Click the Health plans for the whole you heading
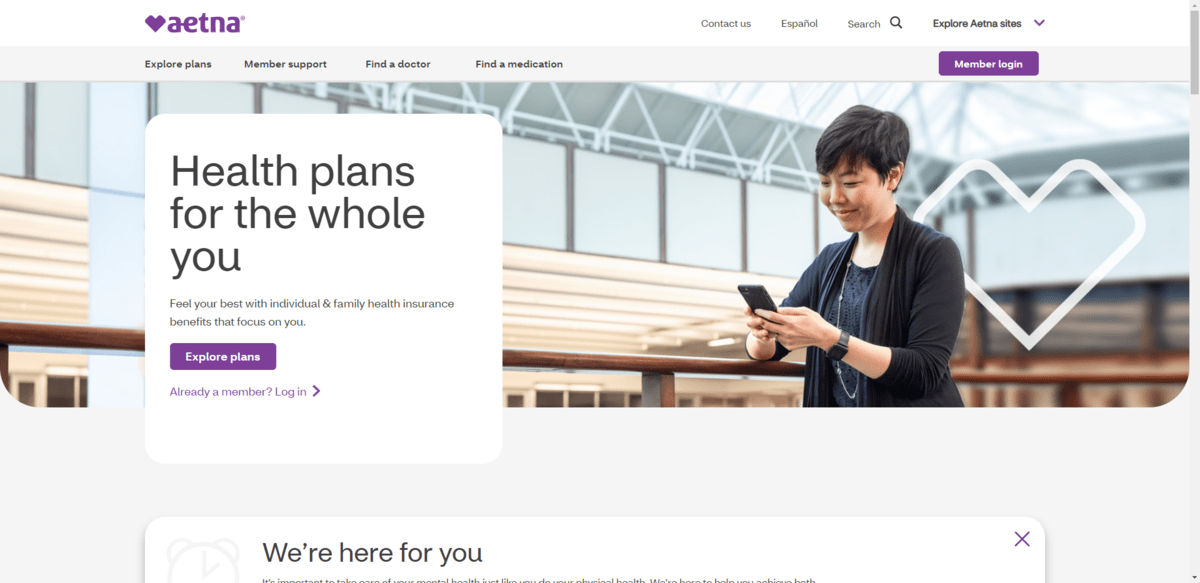 coord(297,214)
